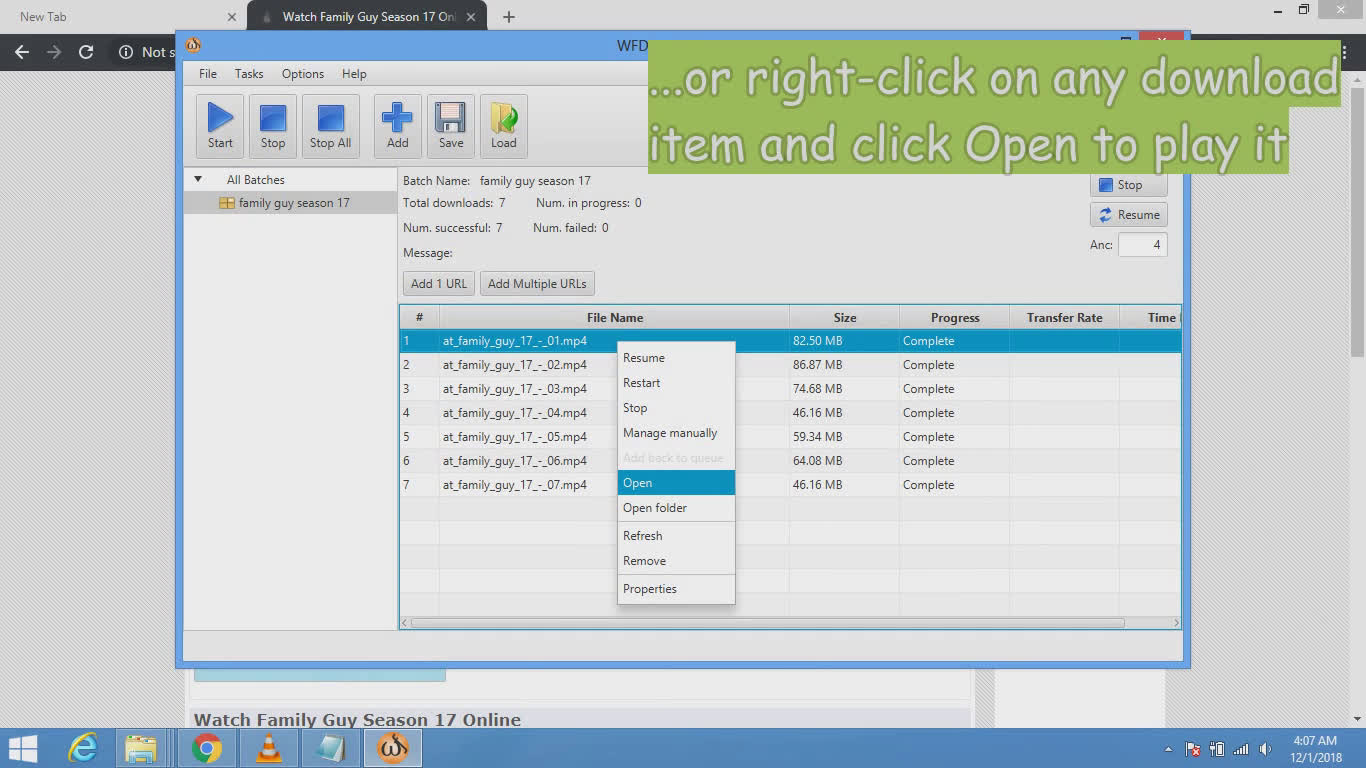1366x768 pixels.
Task: Click the Load folder icon
Action: pyautogui.click(x=504, y=126)
